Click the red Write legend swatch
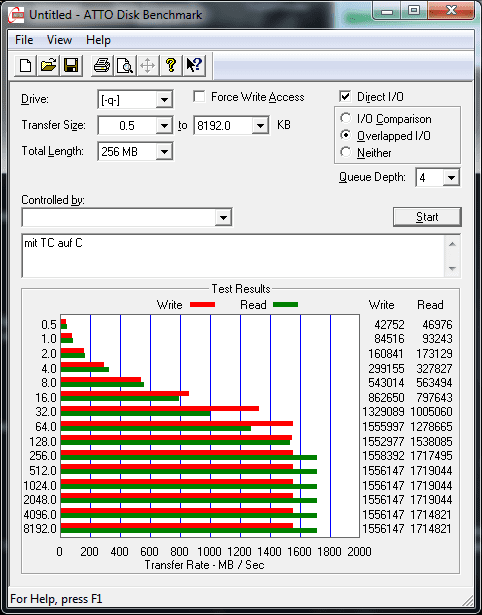The height and width of the screenshot is (615, 482). coord(202,305)
